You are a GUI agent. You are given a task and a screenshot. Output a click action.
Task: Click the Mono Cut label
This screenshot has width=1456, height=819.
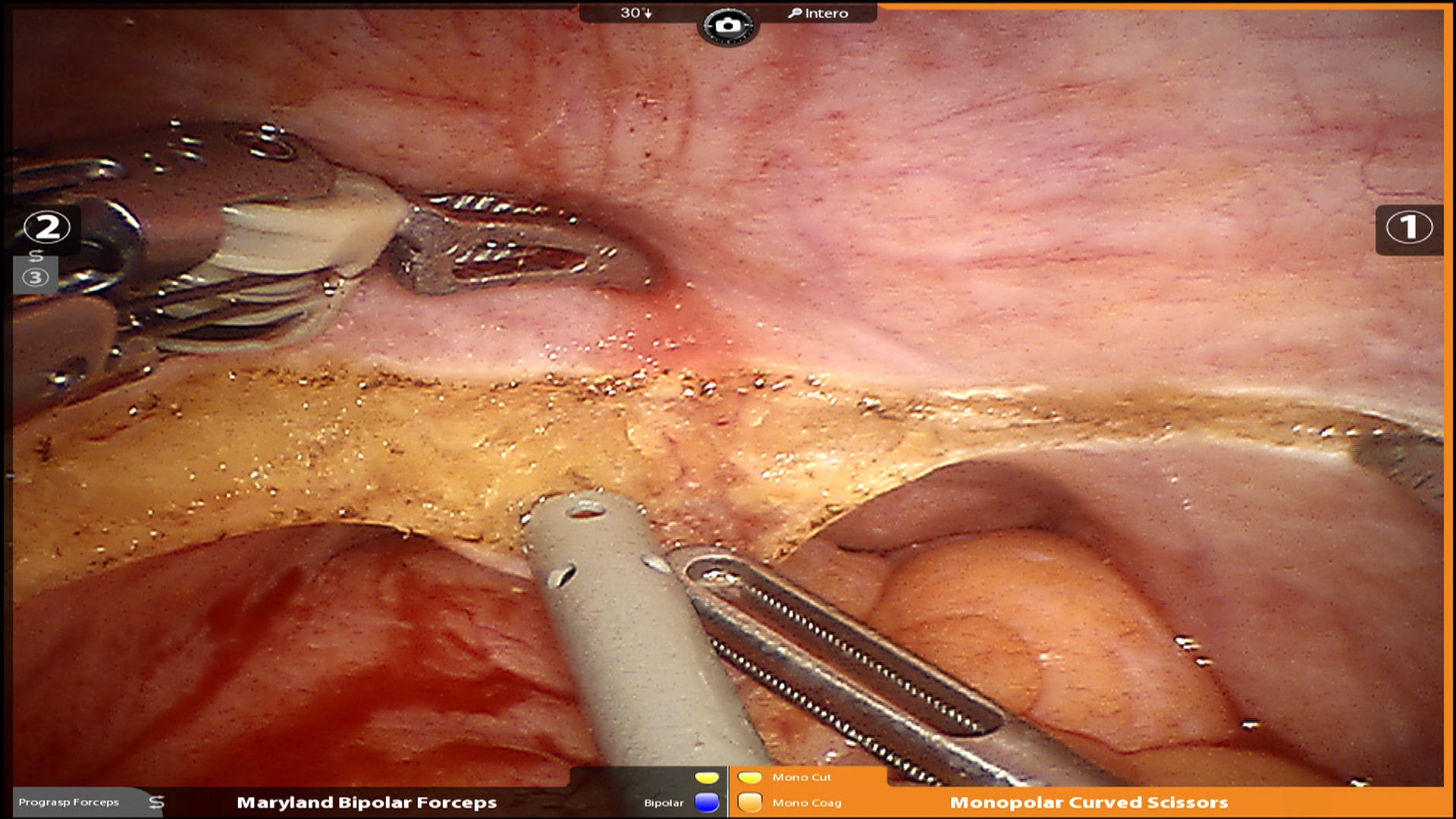802,777
